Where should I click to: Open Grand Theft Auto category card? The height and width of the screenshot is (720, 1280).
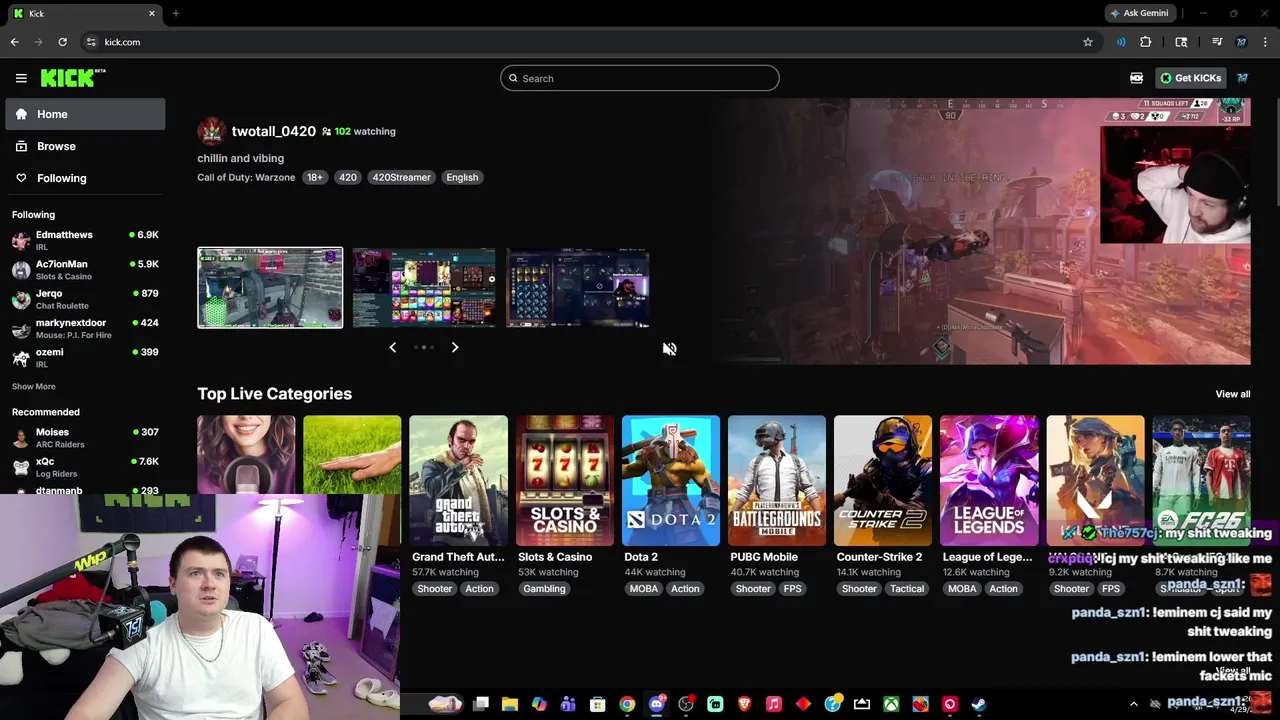point(458,481)
